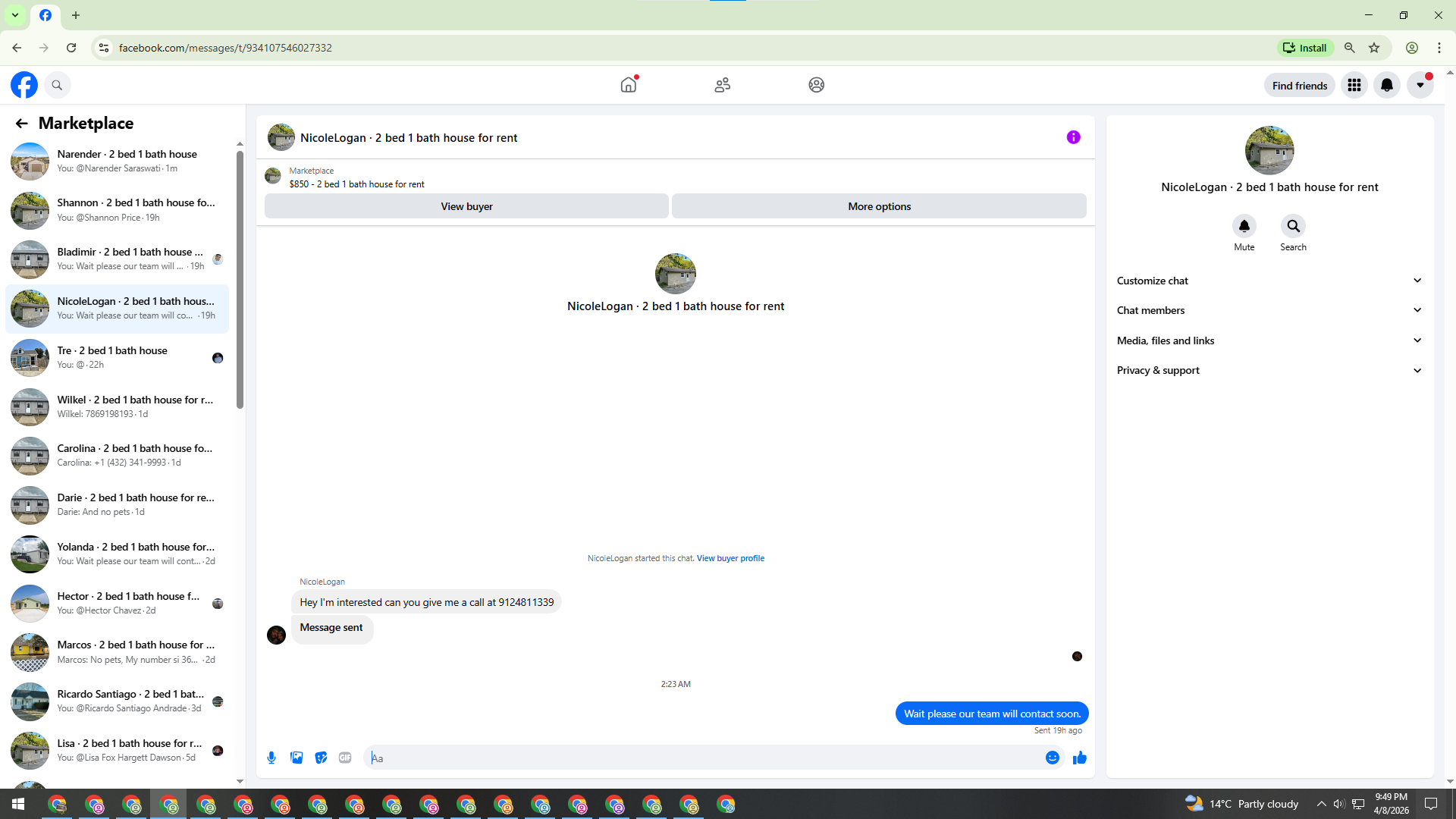Open the Facebook apps grid menu
This screenshot has height=819, width=1456.
pos(1354,85)
